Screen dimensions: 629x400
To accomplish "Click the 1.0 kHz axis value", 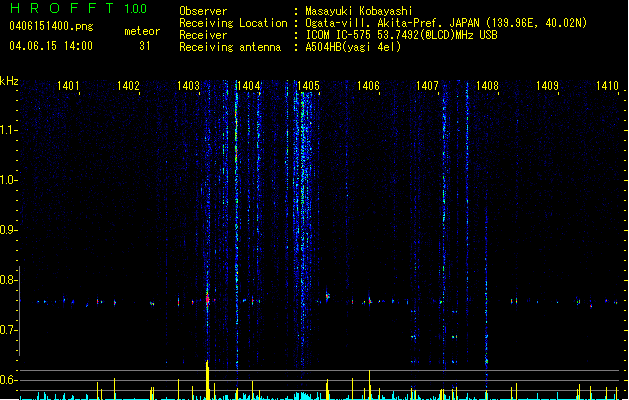I will point(8,180).
